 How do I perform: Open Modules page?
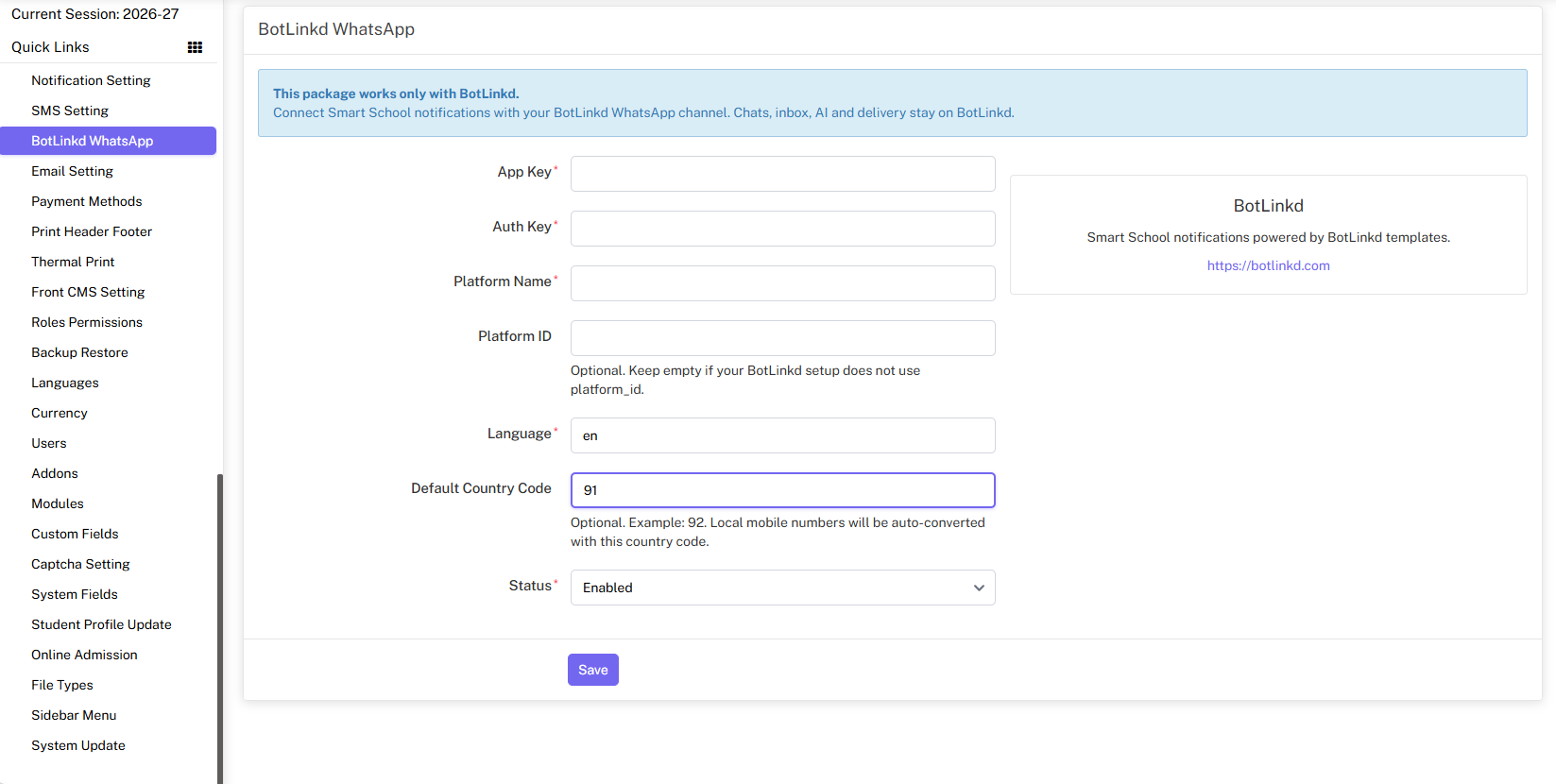58,503
